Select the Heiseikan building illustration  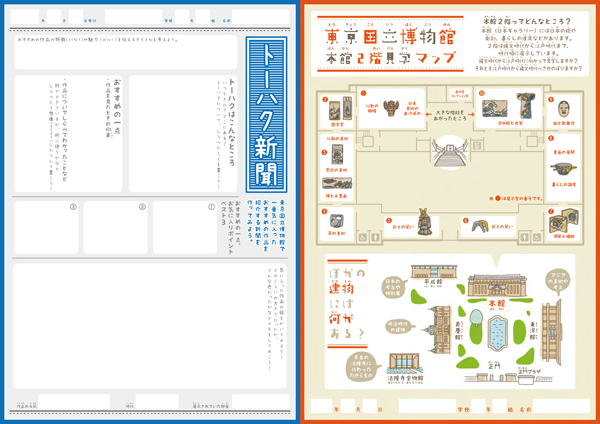pyautogui.click(x=434, y=271)
